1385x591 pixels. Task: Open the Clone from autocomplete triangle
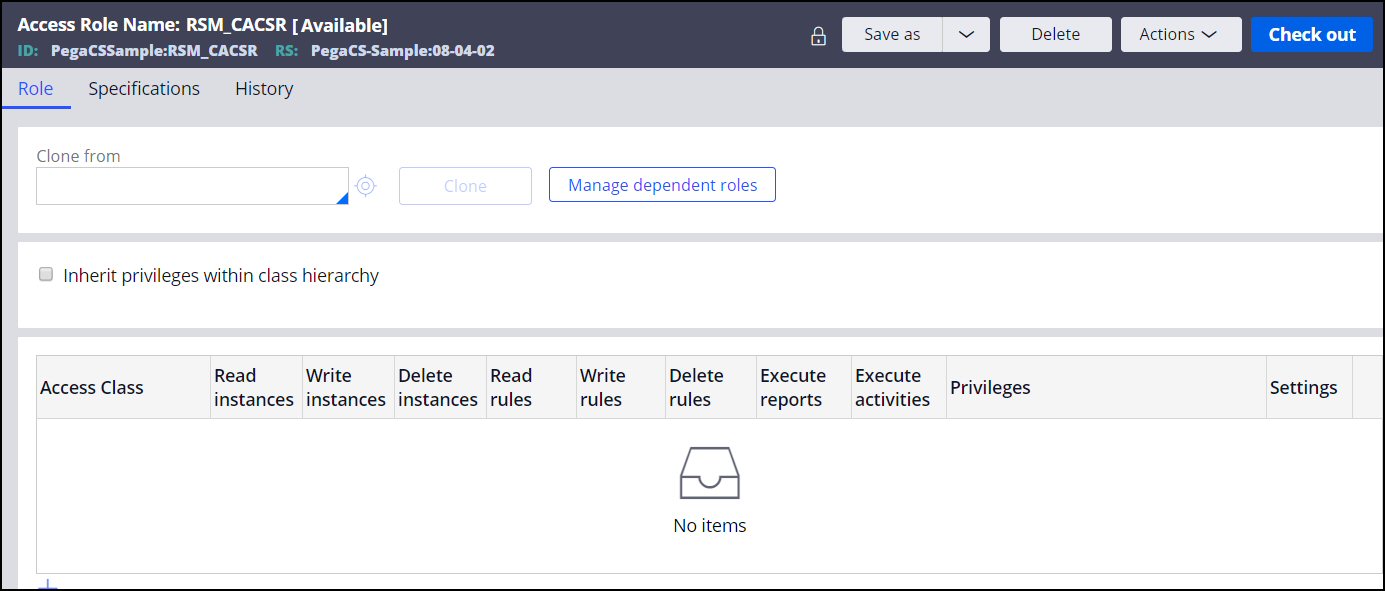tap(342, 198)
